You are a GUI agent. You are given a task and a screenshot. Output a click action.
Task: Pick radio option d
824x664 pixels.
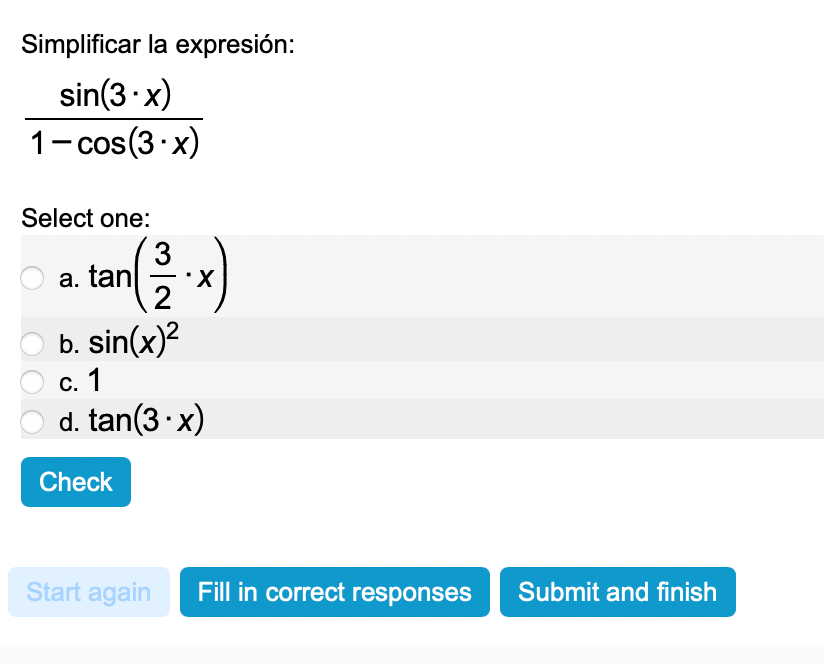(33, 421)
